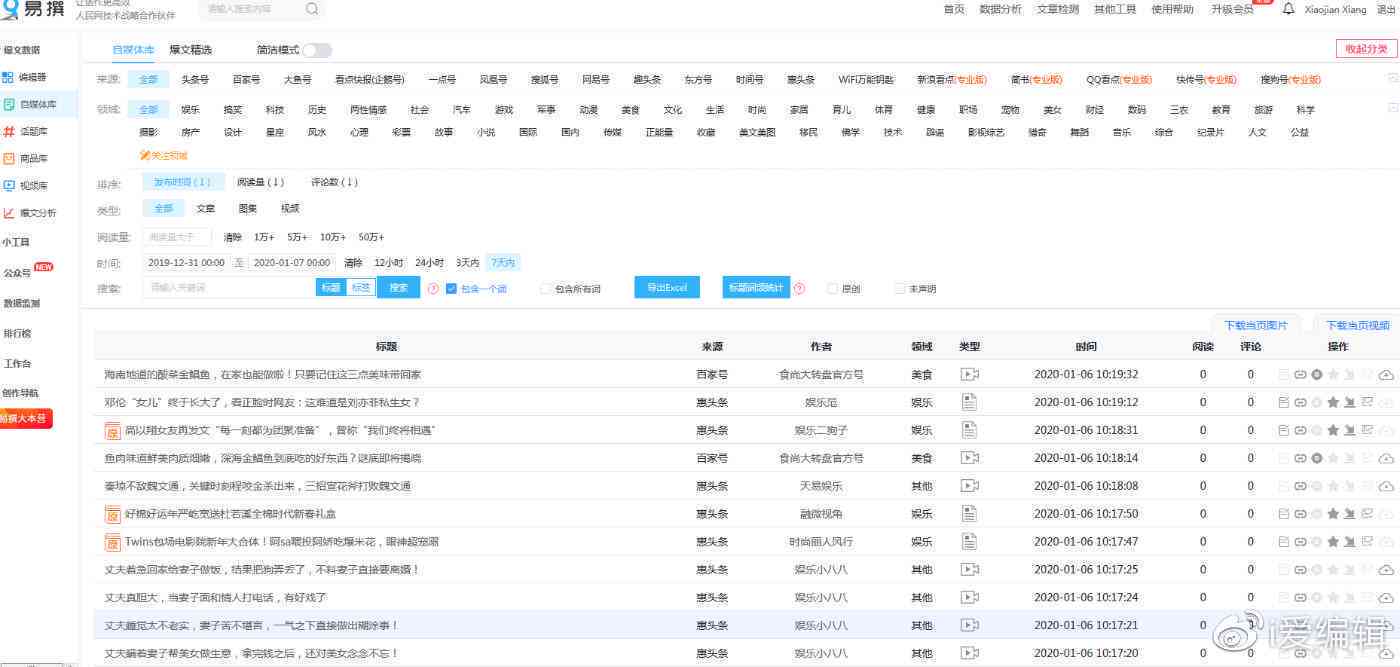The width and height of the screenshot is (1400, 667).
Task: Collapse categories with 收起分类
Action: [1366, 49]
